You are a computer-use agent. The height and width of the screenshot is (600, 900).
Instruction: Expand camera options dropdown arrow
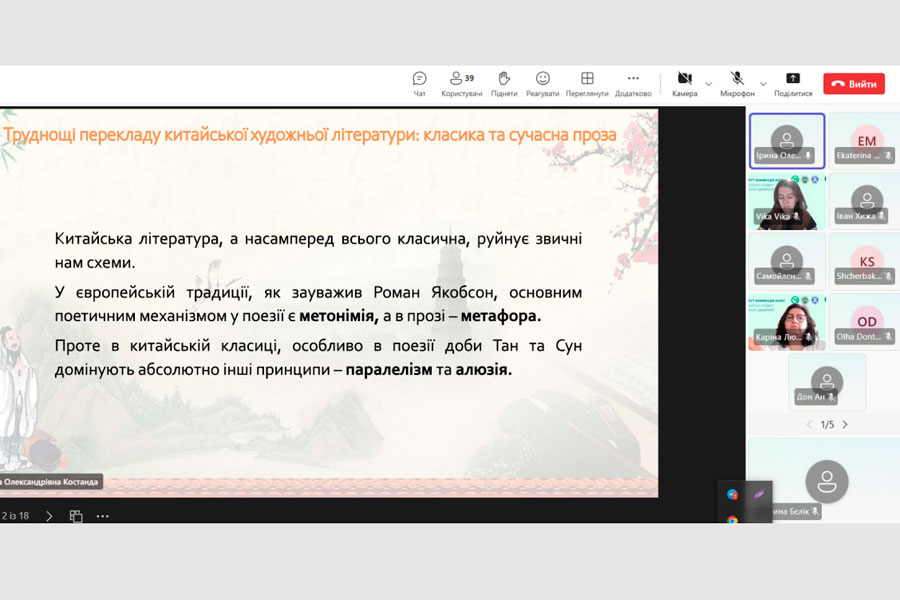[x=709, y=83]
